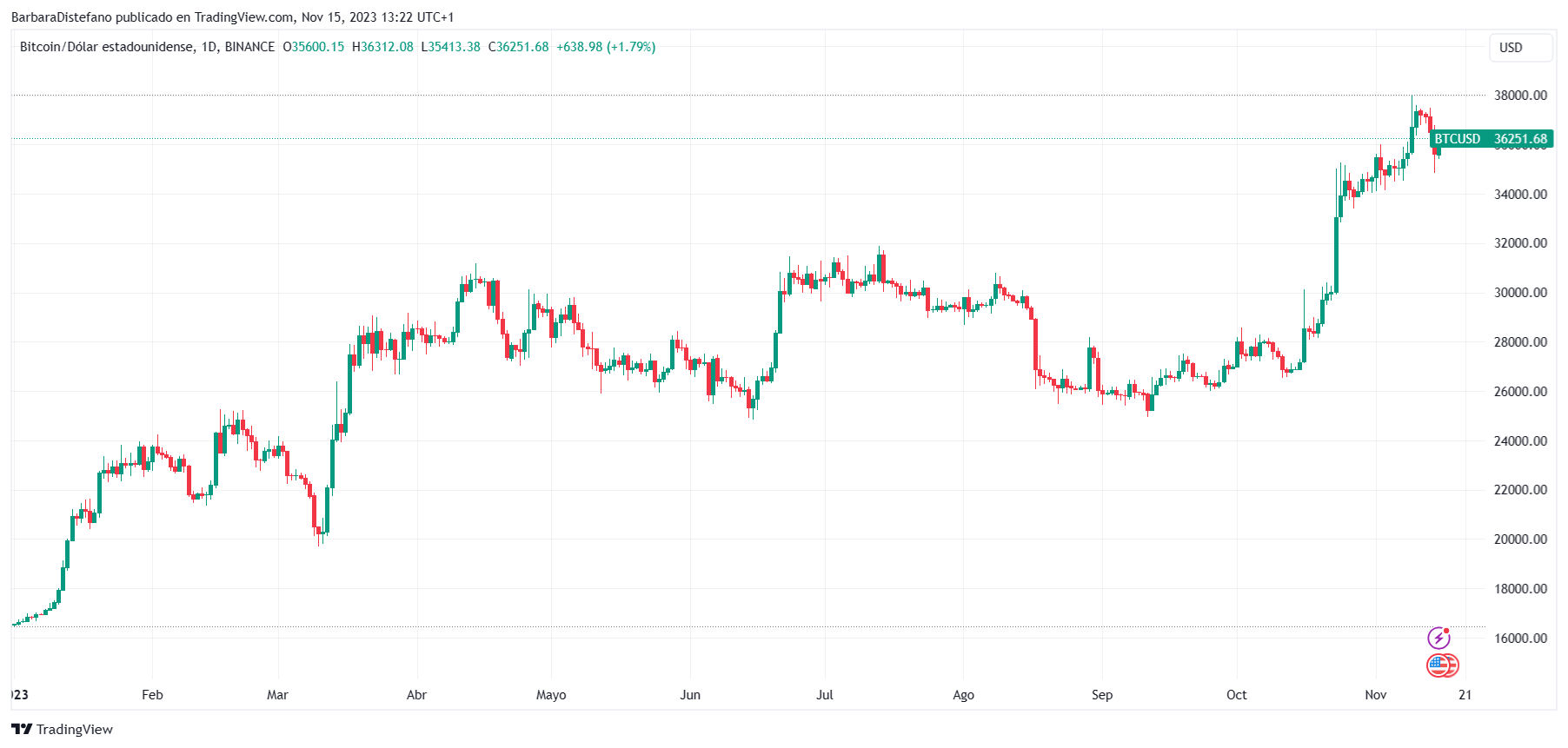Screen dimensions: 1568x748
Task: Click the opening price value O35600.15
Action: (313, 47)
